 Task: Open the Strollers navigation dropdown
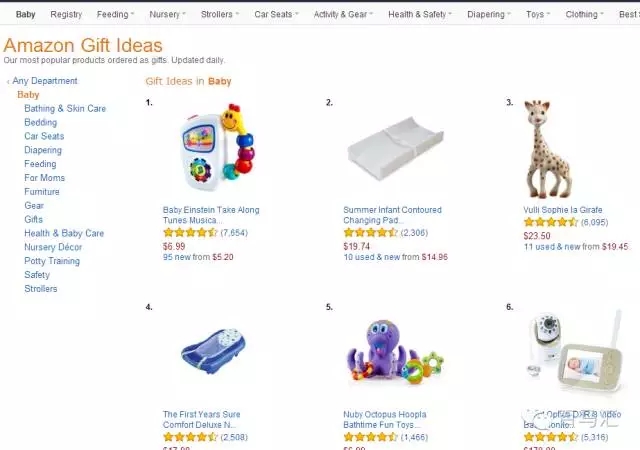click(x=217, y=15)
